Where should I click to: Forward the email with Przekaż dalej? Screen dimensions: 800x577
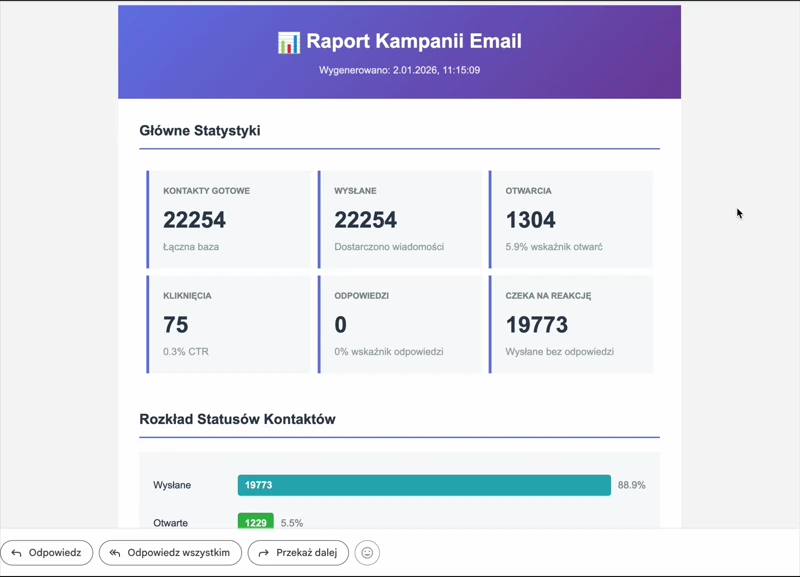[x=298, y=553]
